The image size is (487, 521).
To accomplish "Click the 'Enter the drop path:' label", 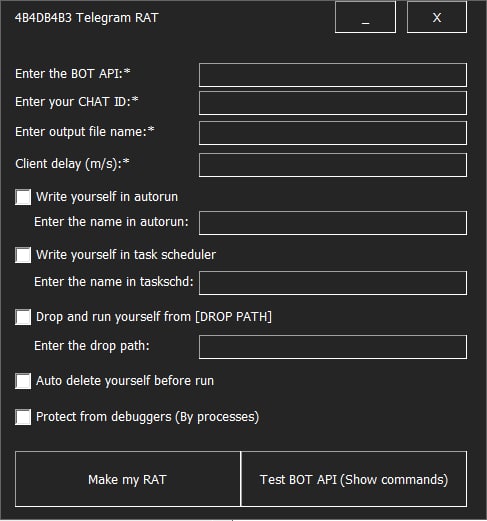I will click(92, 346).
